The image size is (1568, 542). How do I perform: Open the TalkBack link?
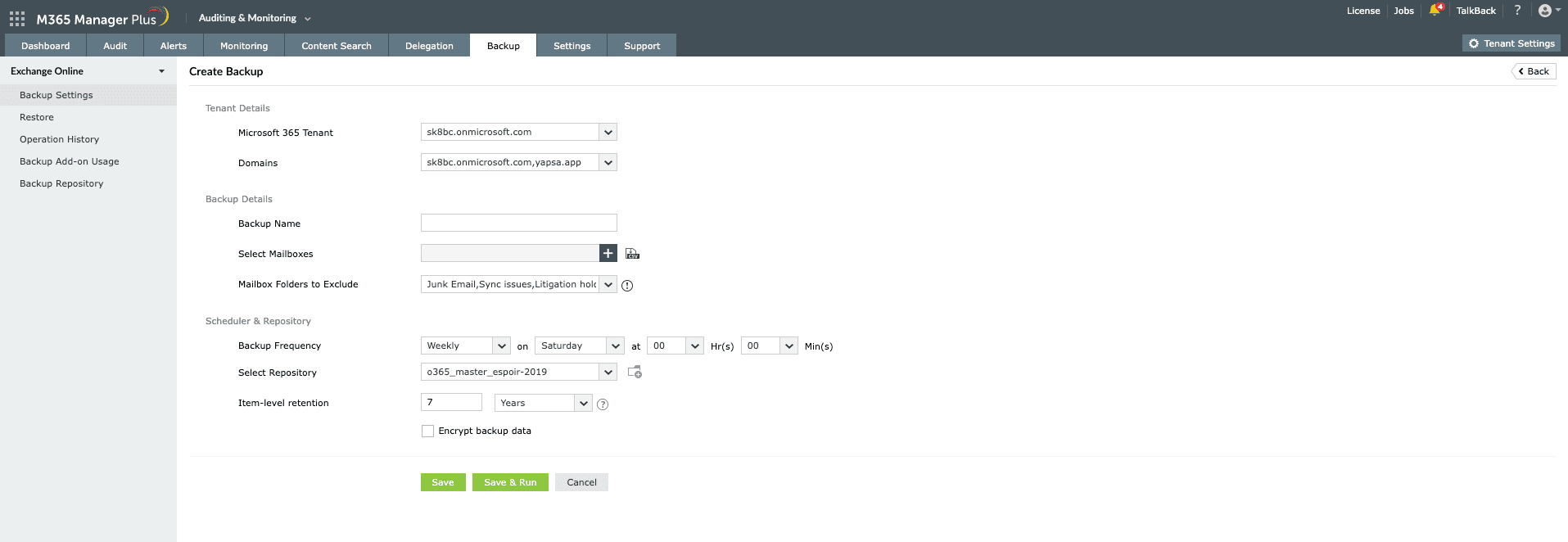[x=1476, y=11]
